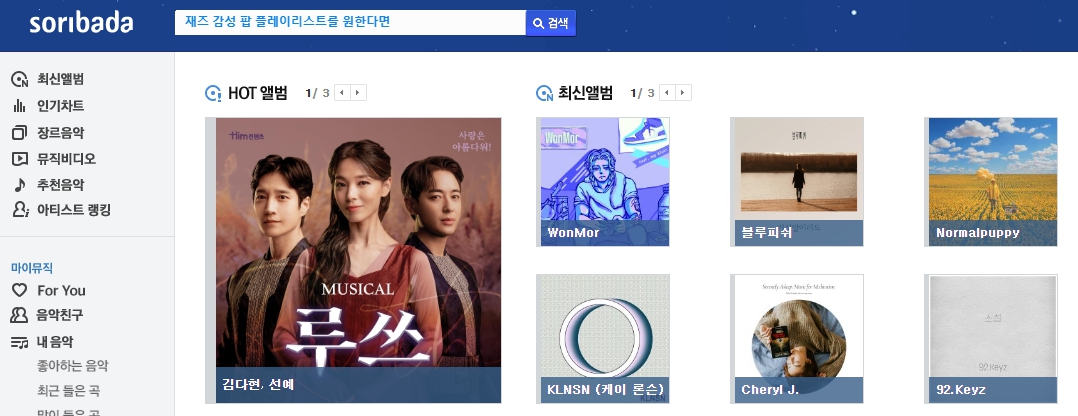Click the For You heart icon
The width and height of the screenshot is (1078, 416).
19,290
